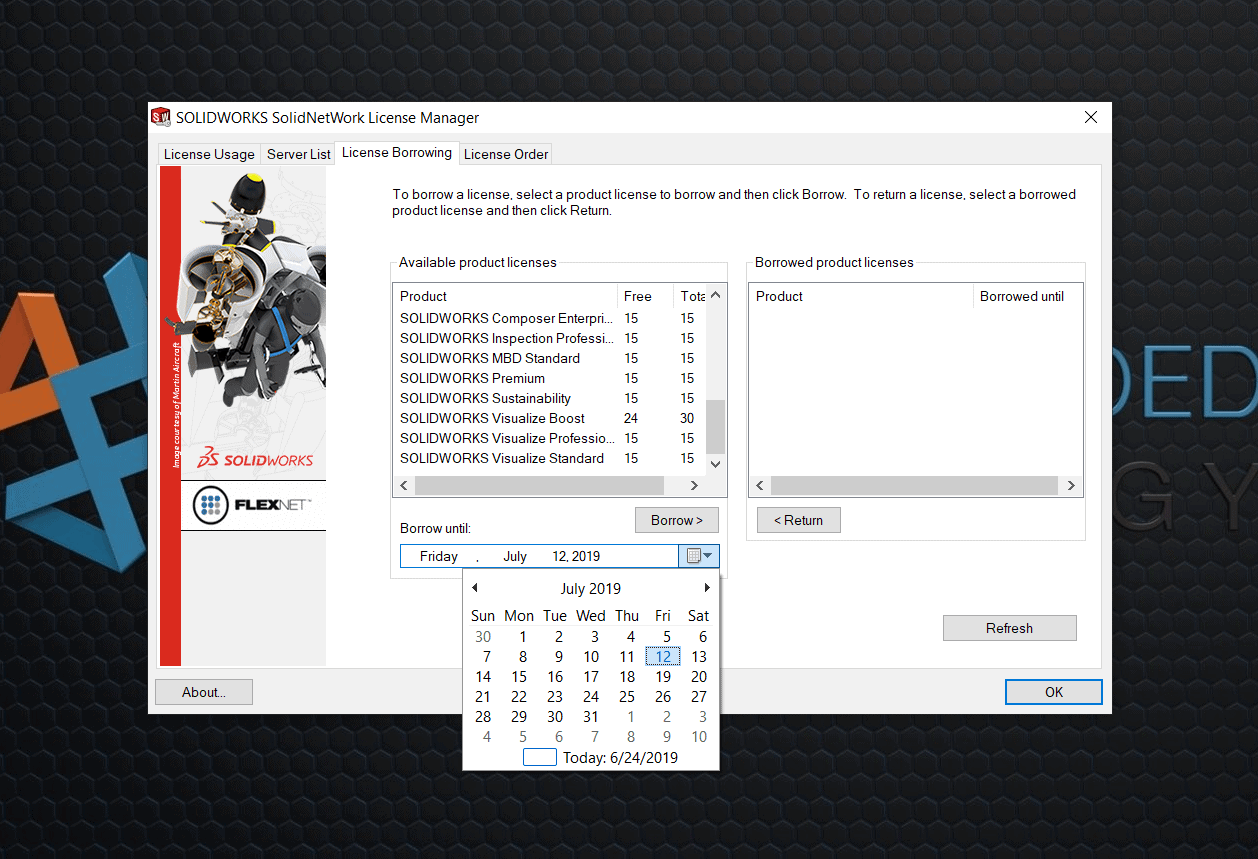Screen dimensions: 1258x859
Task: Select SOLIDWORKS Composer Enterprise license row
Action: click(x=549, y=318)
